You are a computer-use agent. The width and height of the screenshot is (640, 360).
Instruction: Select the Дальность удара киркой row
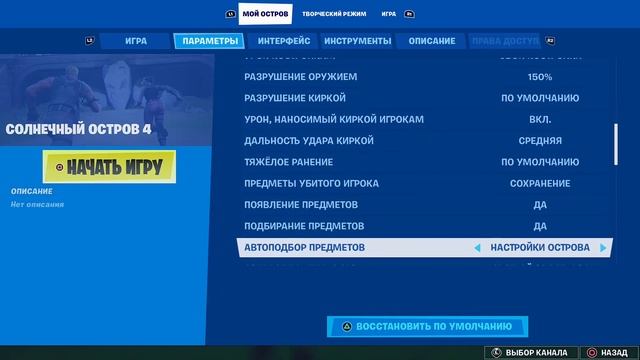click(x=424, y=140)
